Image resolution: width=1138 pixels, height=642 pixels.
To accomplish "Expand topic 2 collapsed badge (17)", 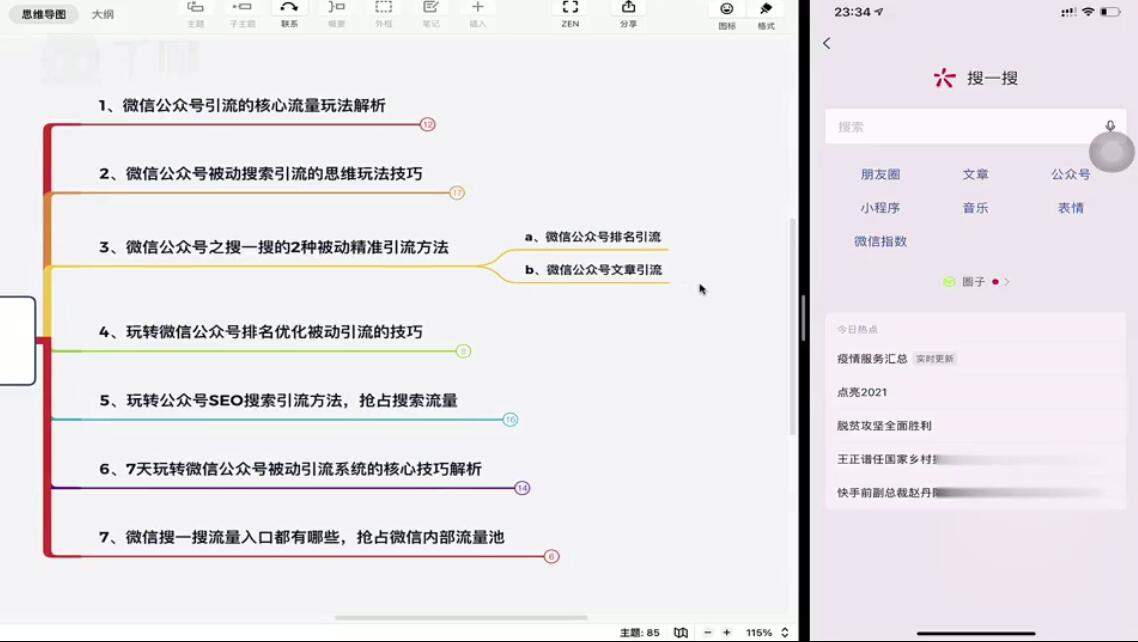I will coord(457,193).
